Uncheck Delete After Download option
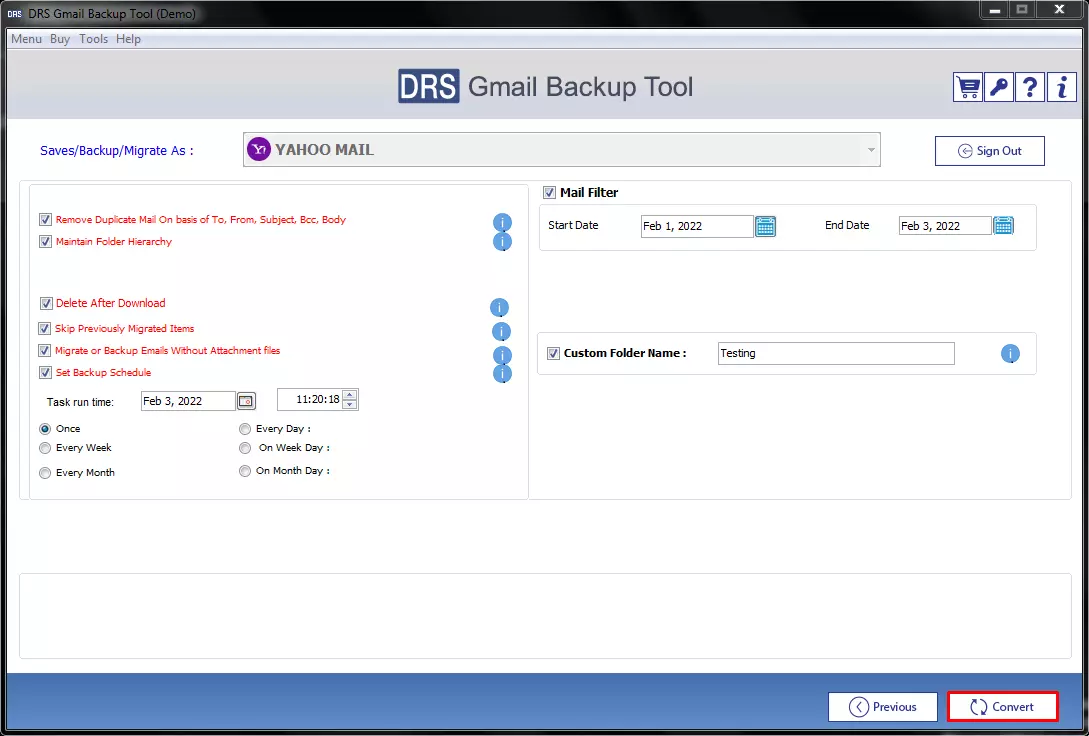 (46, 304)
